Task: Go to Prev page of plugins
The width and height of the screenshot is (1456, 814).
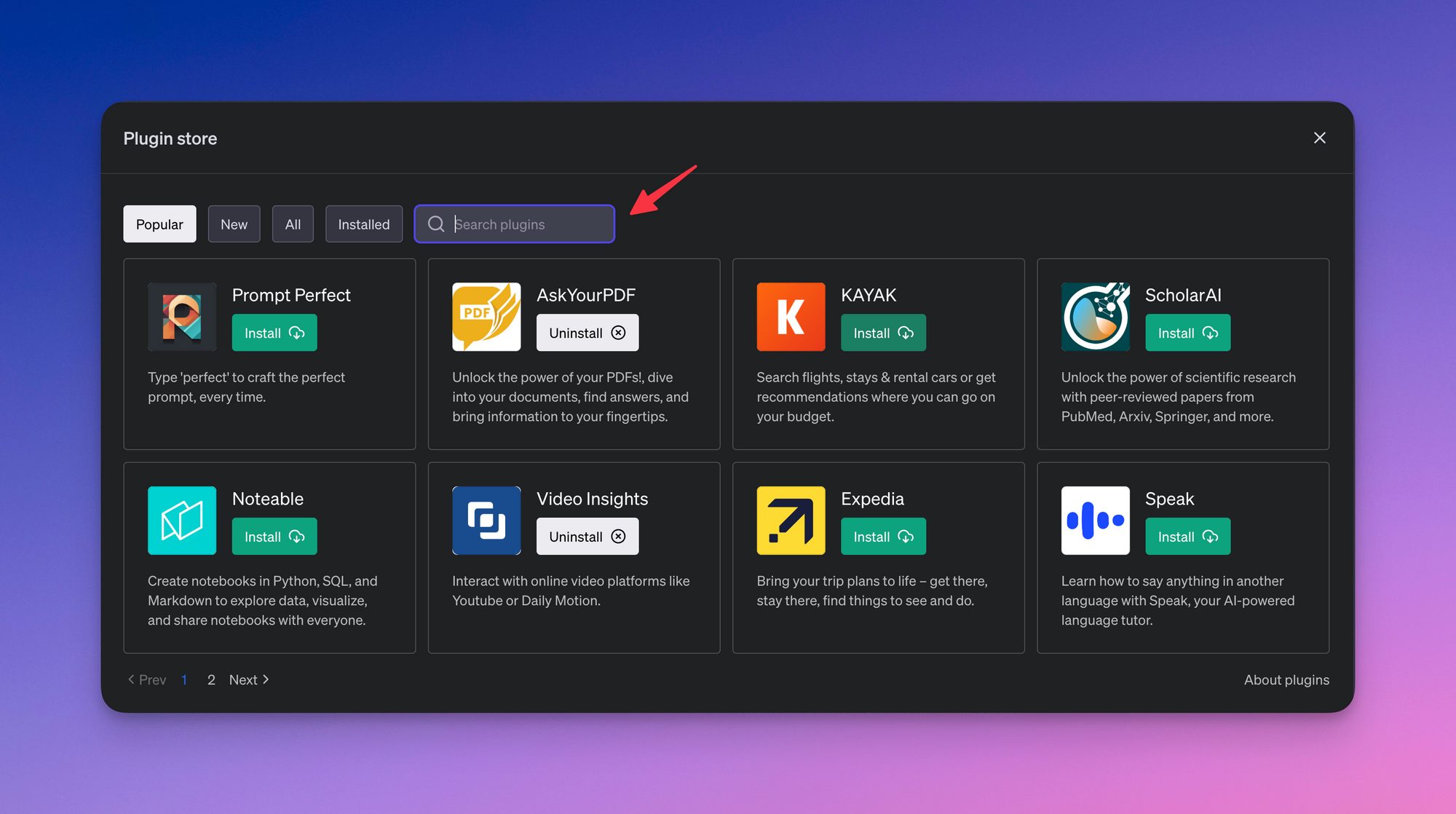Action: pyautogui.click(x=148, y=679)
